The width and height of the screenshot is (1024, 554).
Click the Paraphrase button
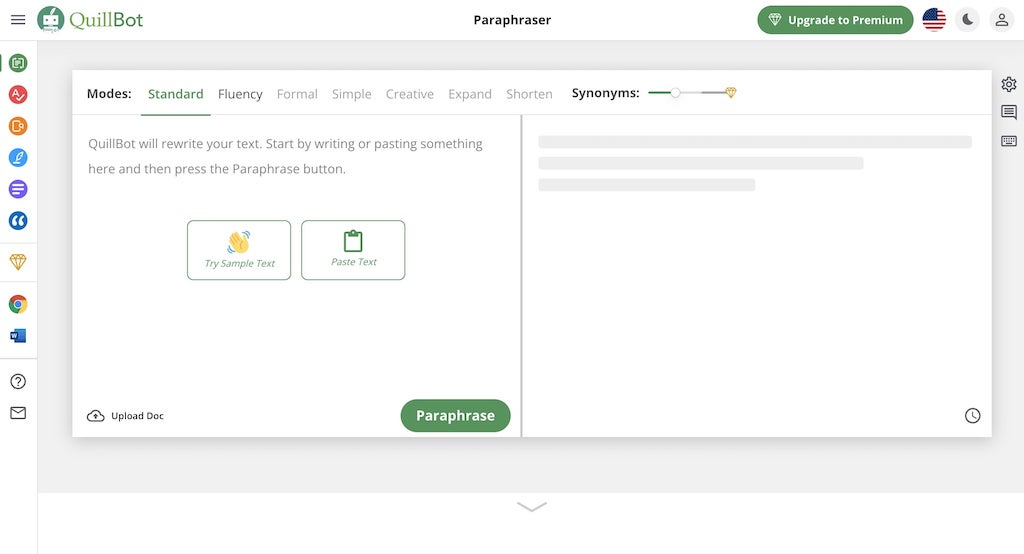point(455,416)
